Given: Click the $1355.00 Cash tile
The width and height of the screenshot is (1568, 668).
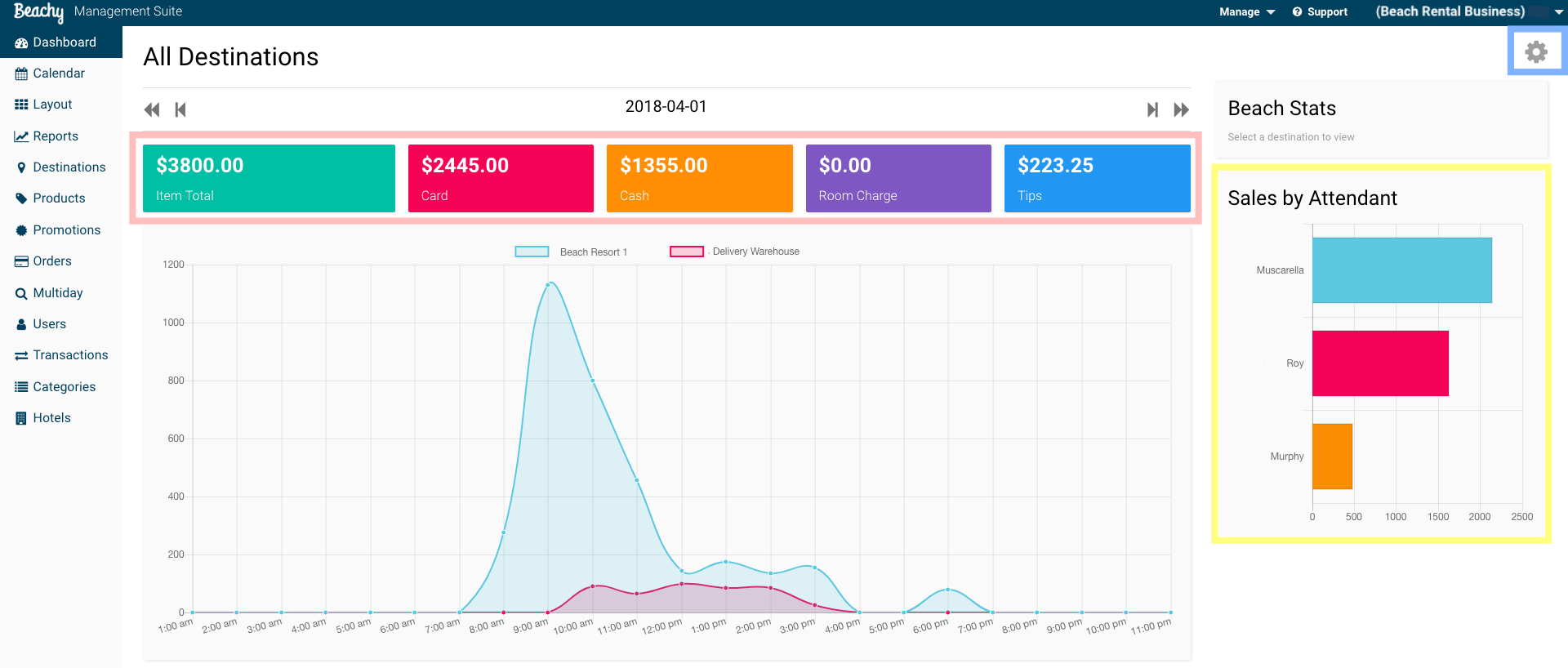Looking at the screenshot, I should [700, 179].
